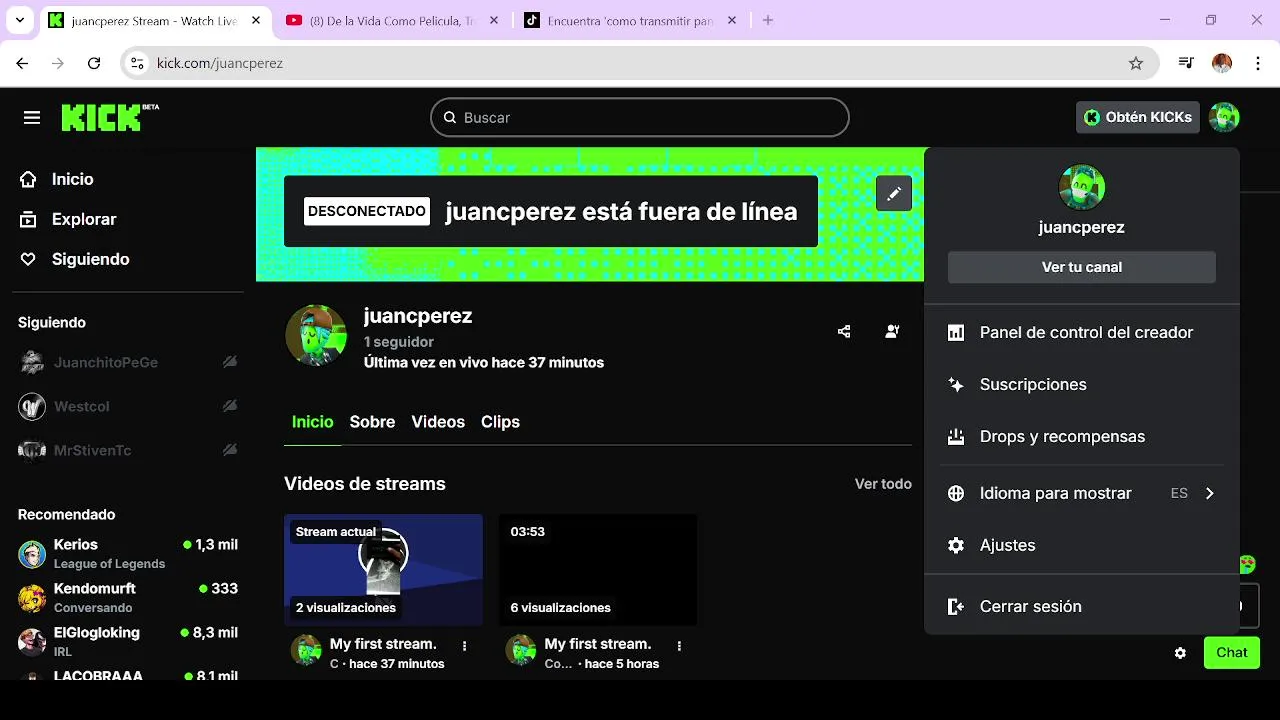
Task: Select Drops y recompensas menu item
Action: coord(1082,437)
